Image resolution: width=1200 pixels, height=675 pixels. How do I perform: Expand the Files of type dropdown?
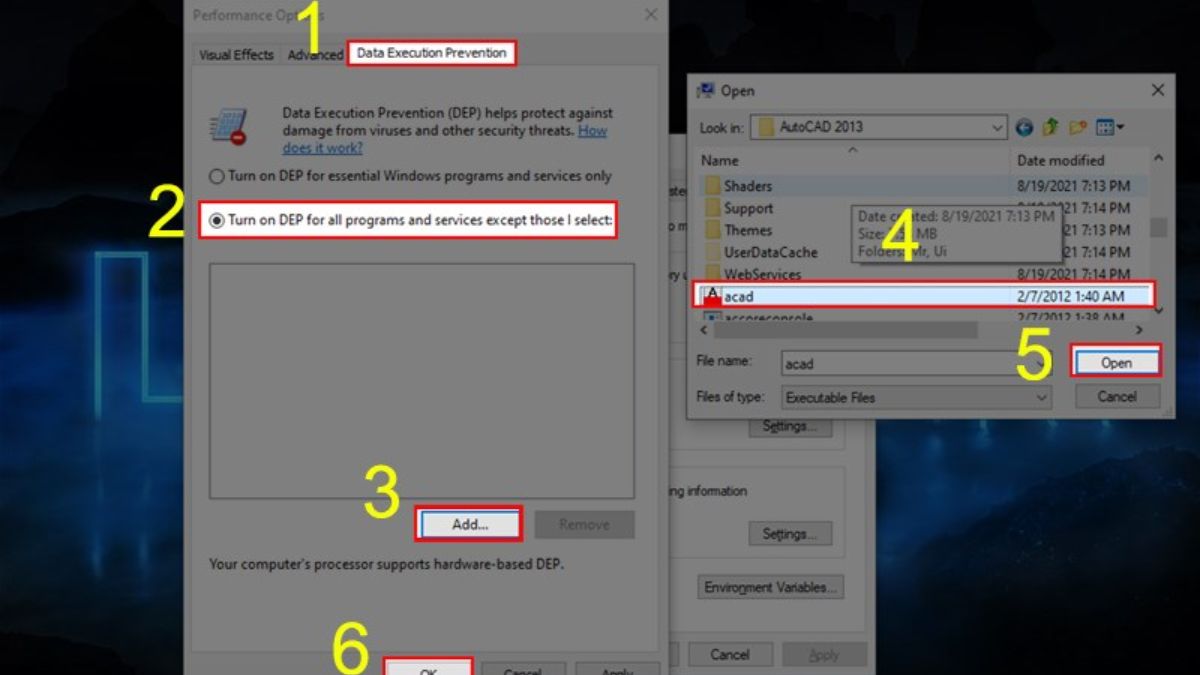[x=1042, y=398]
